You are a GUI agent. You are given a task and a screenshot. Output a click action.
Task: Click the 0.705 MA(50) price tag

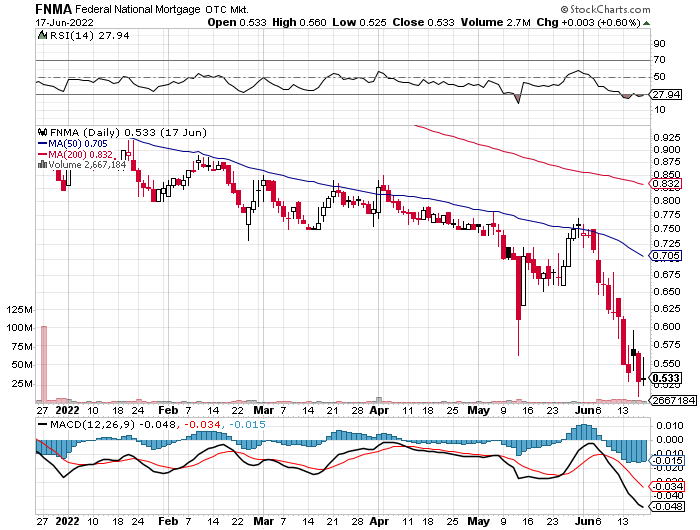(665, 256)
